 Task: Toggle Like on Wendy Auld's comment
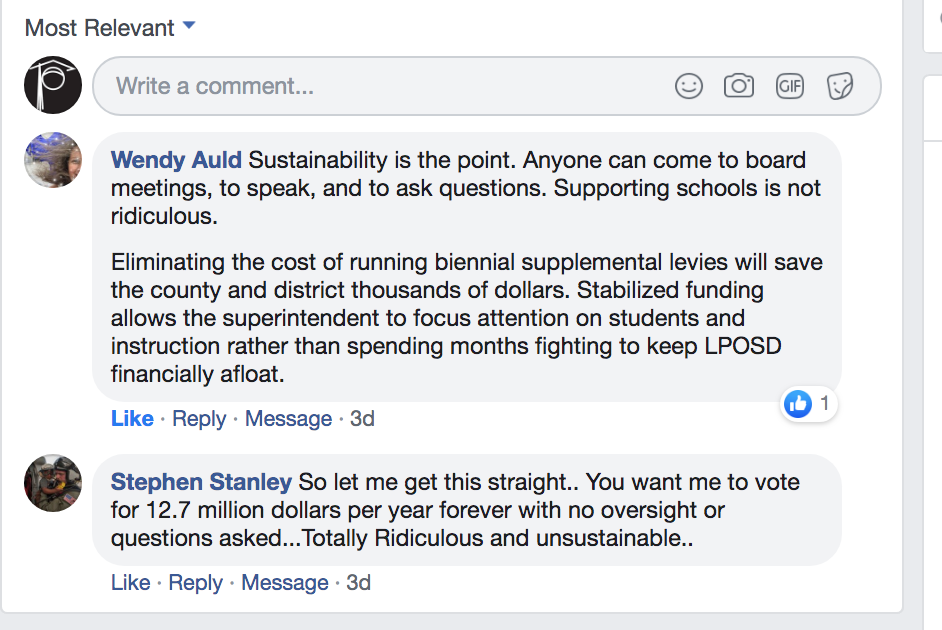(x=132, y=419)
